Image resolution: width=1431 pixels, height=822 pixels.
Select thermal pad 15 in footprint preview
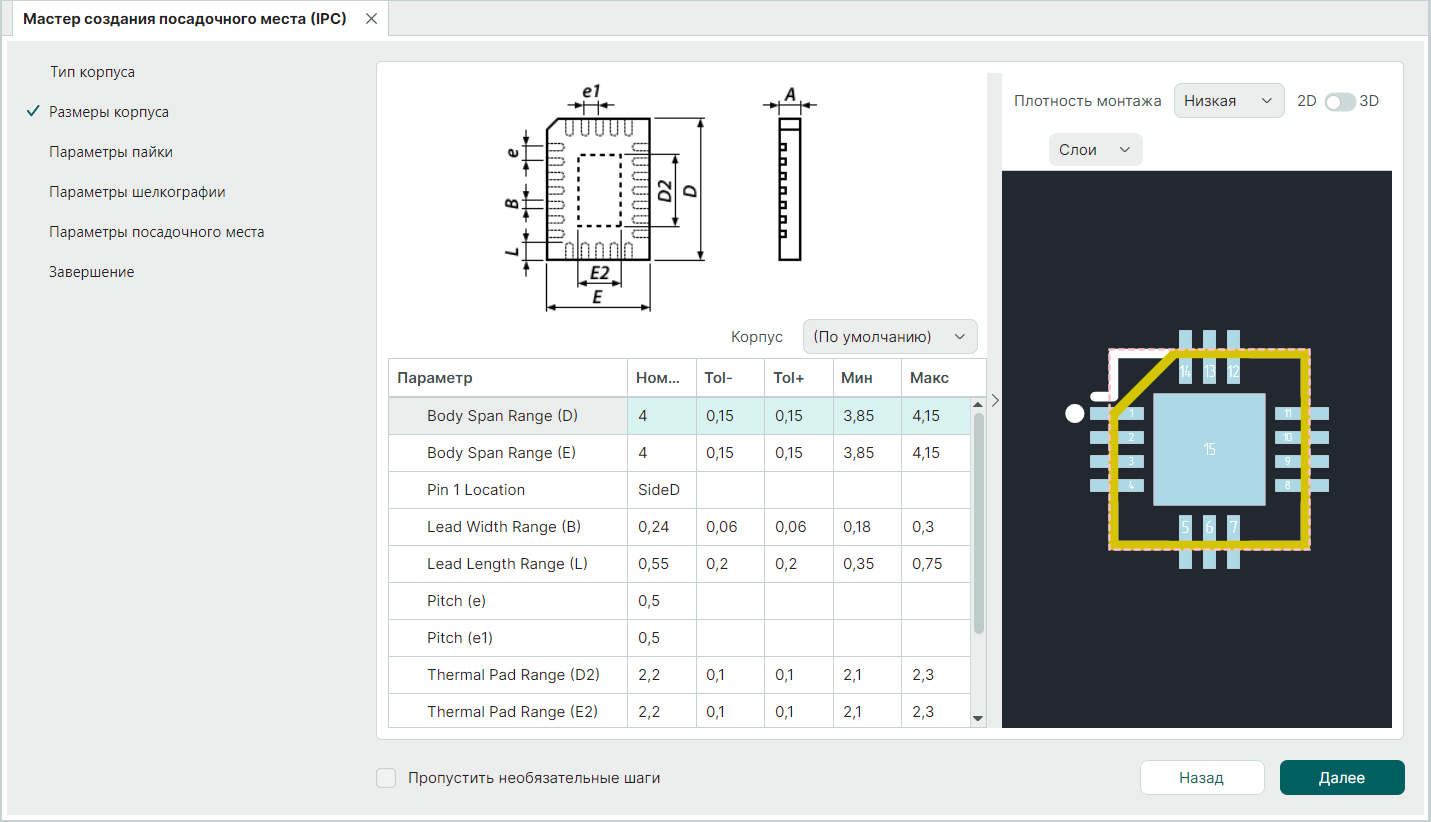[x=1209, y=449]
